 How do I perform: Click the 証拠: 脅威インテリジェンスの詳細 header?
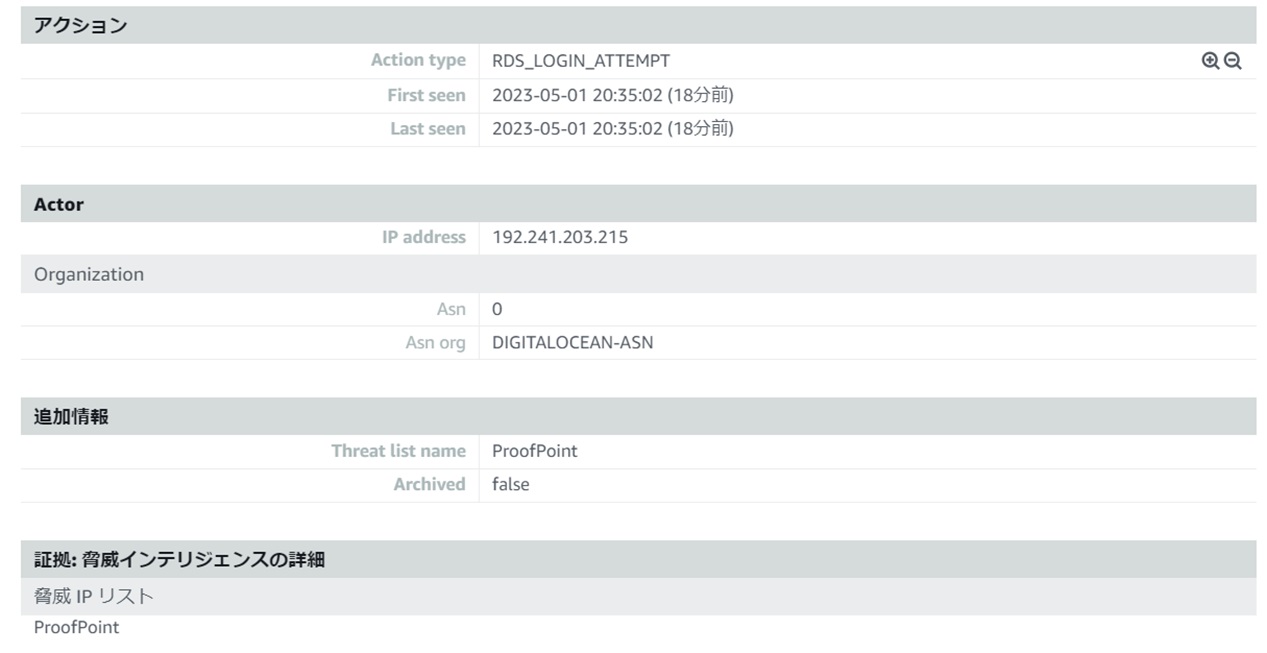(638, 559)
